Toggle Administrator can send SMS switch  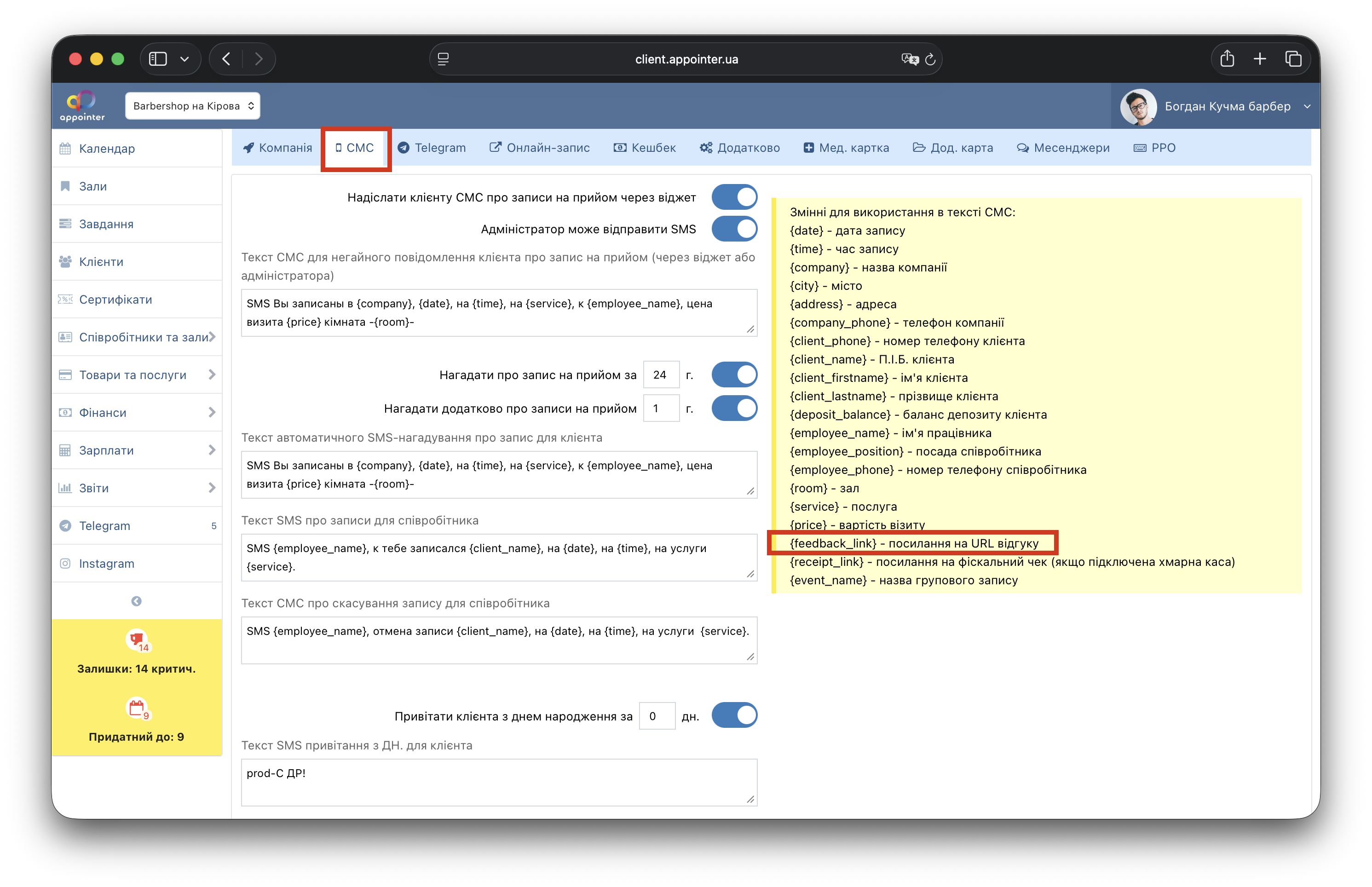coord(734,229)
